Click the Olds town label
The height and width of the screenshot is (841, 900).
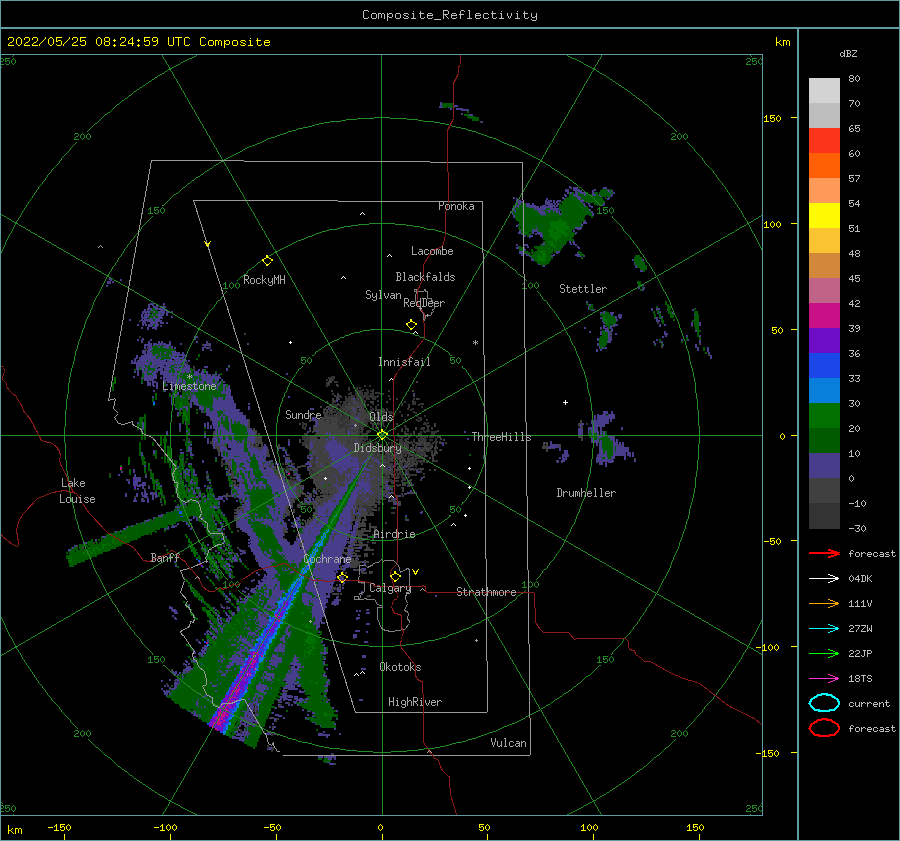click(x=381, y=417)
